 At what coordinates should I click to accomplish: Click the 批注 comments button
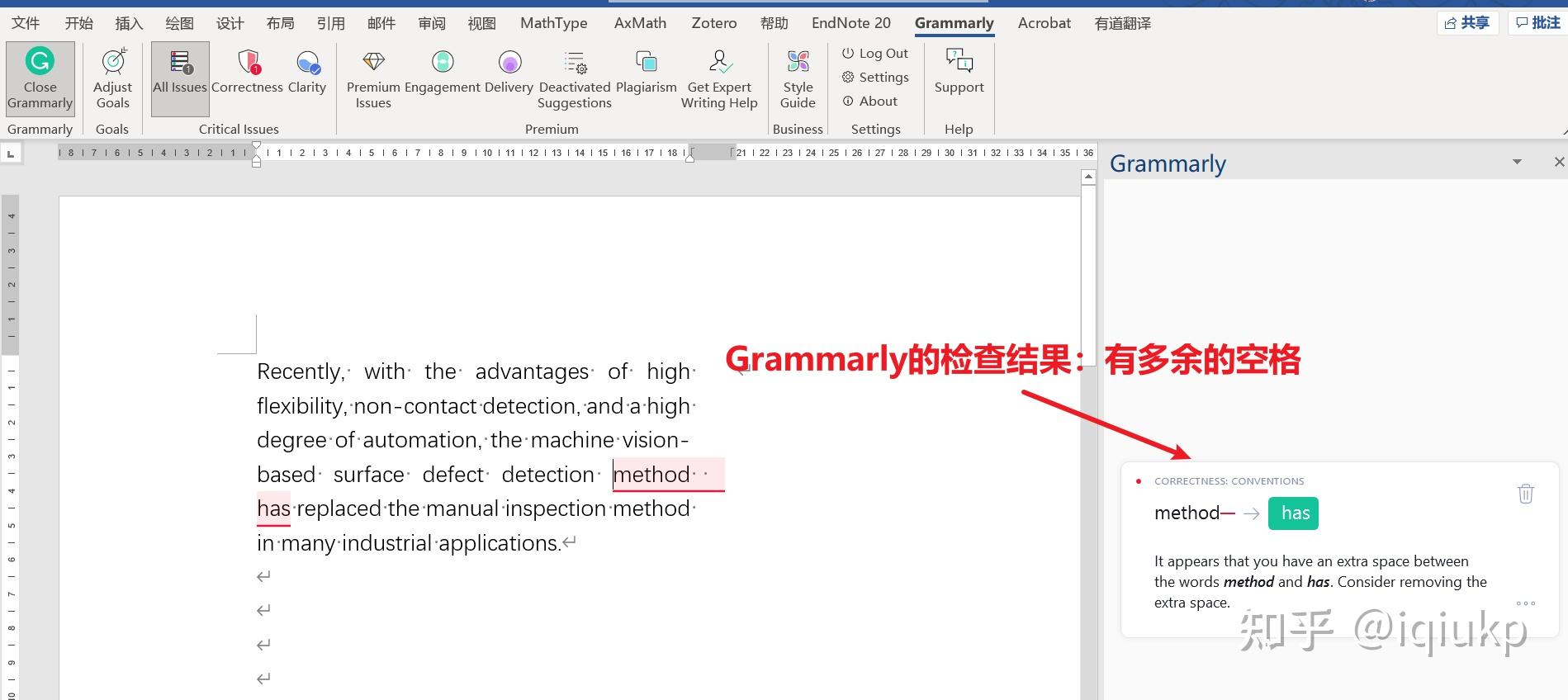(1538, 23)
